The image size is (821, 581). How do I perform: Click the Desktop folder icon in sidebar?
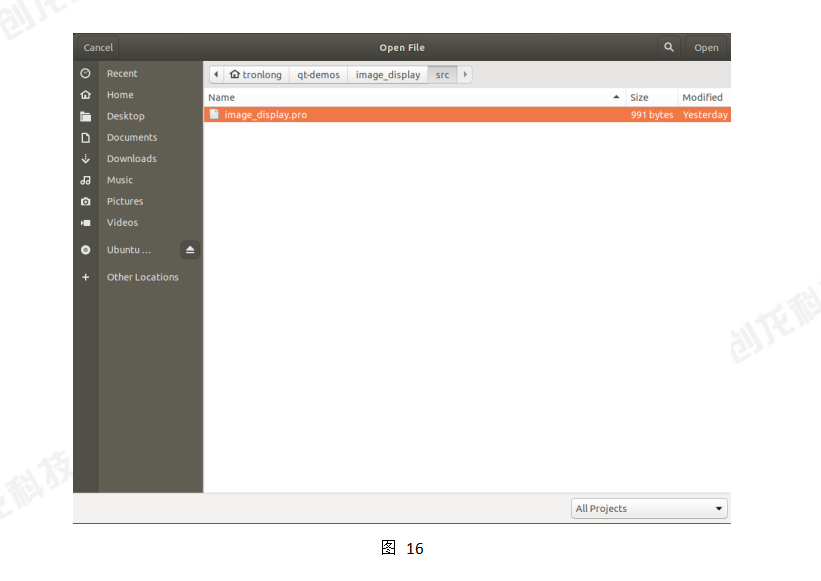click(85, 116)
